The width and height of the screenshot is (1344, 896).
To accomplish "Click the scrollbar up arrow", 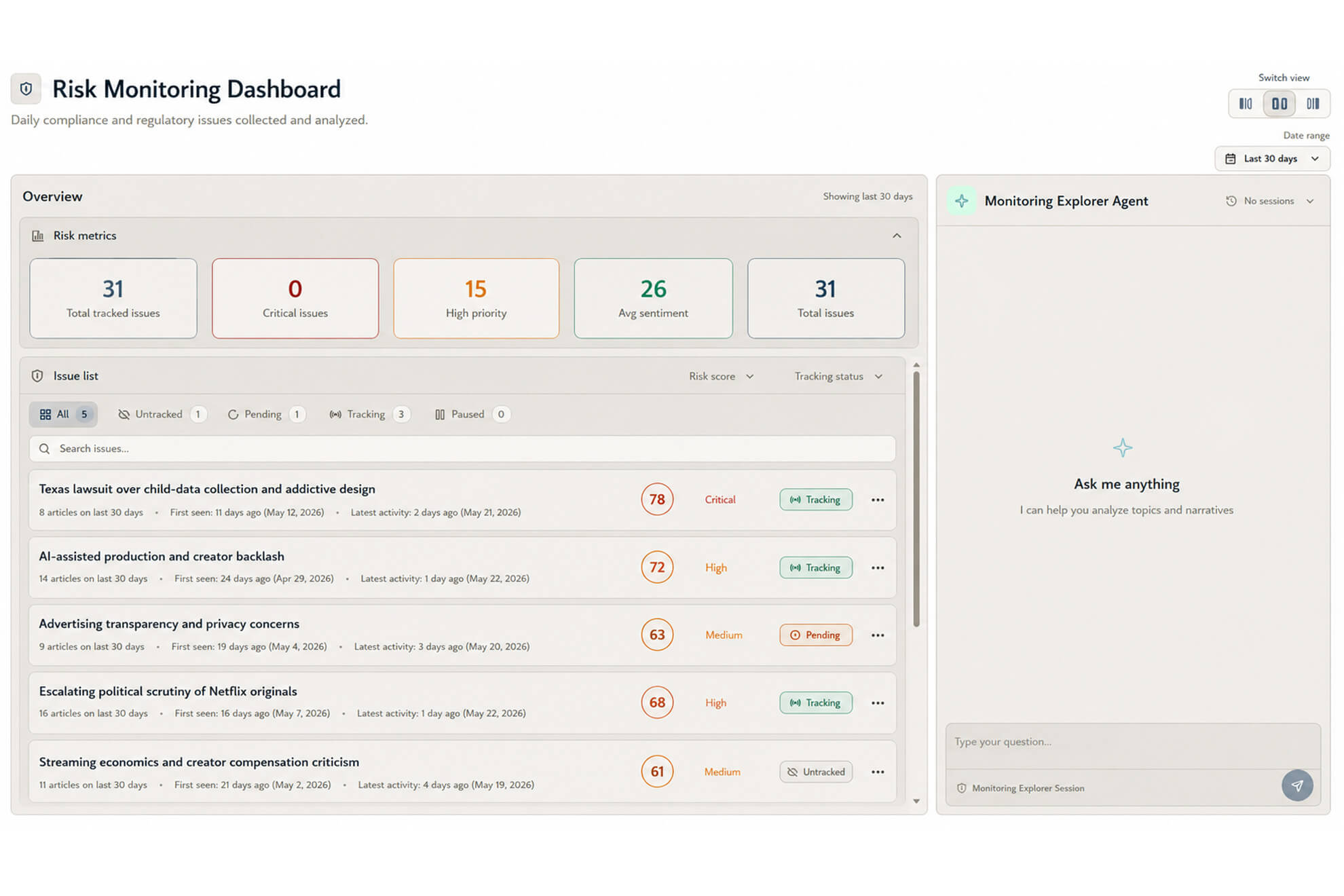I will click(916, 365).
